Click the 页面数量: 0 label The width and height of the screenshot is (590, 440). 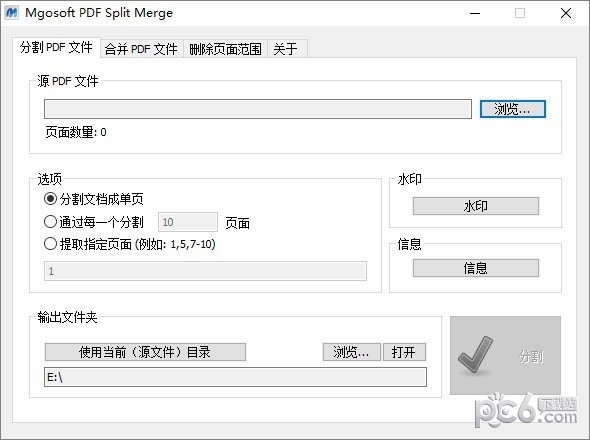(x=76, y=132)
